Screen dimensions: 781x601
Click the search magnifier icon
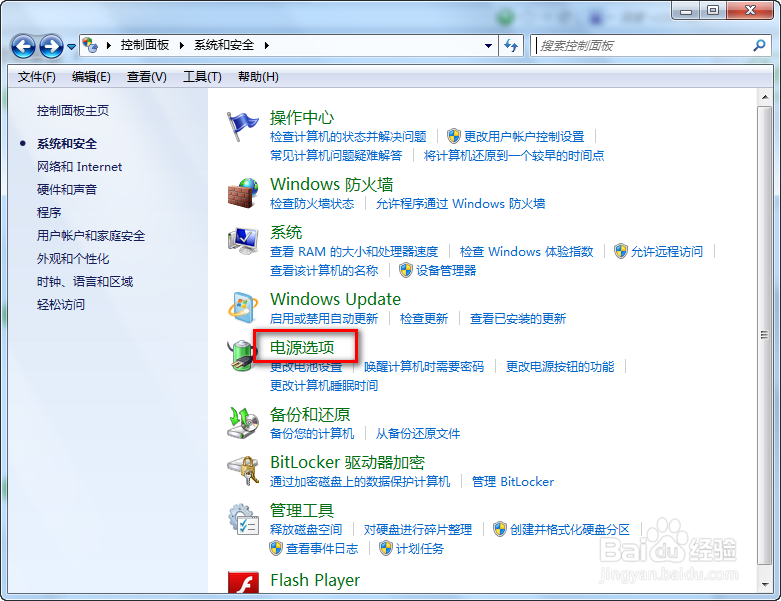(x=759, y=46)
